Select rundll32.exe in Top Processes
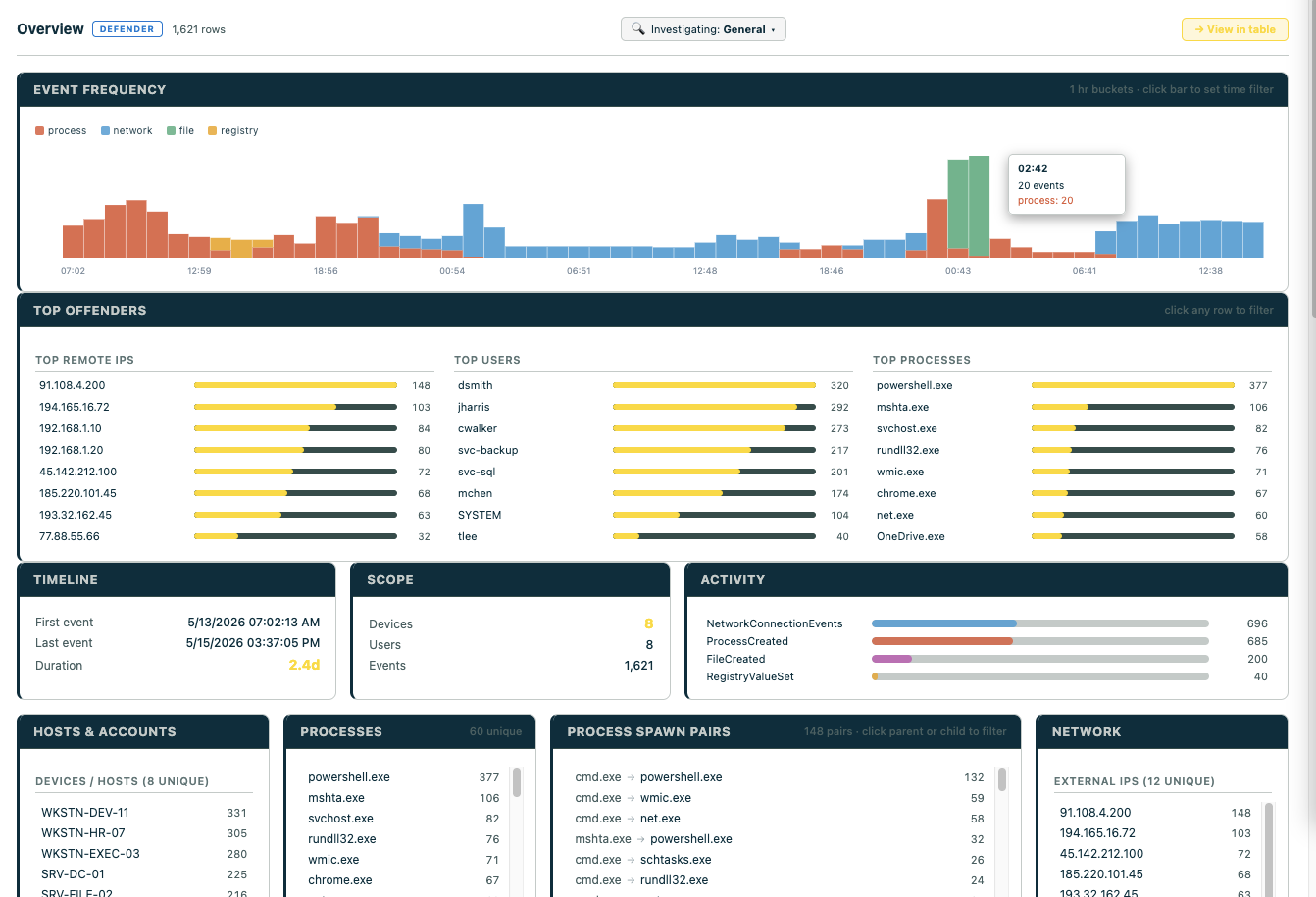The image size is (1316, 897). [x=1072, y=450]
